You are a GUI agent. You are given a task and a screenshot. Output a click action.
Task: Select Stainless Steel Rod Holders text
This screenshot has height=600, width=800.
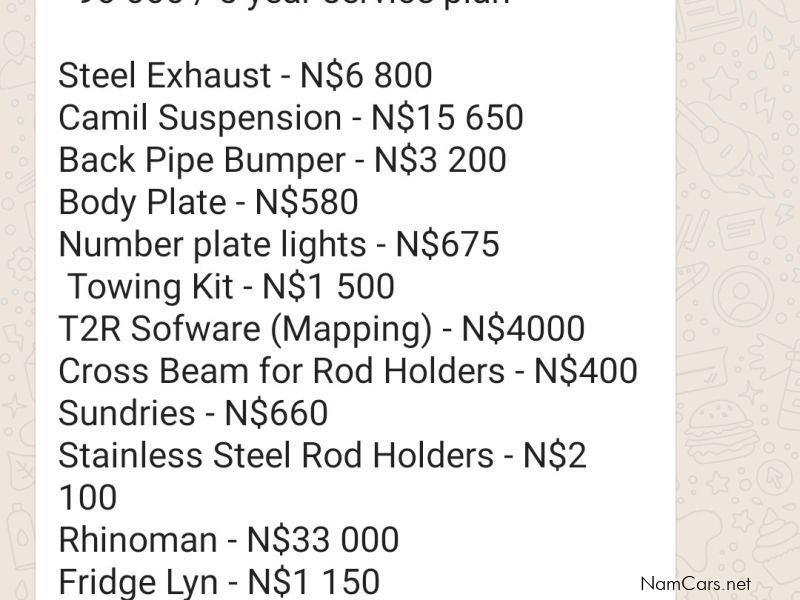pos(276,455)
